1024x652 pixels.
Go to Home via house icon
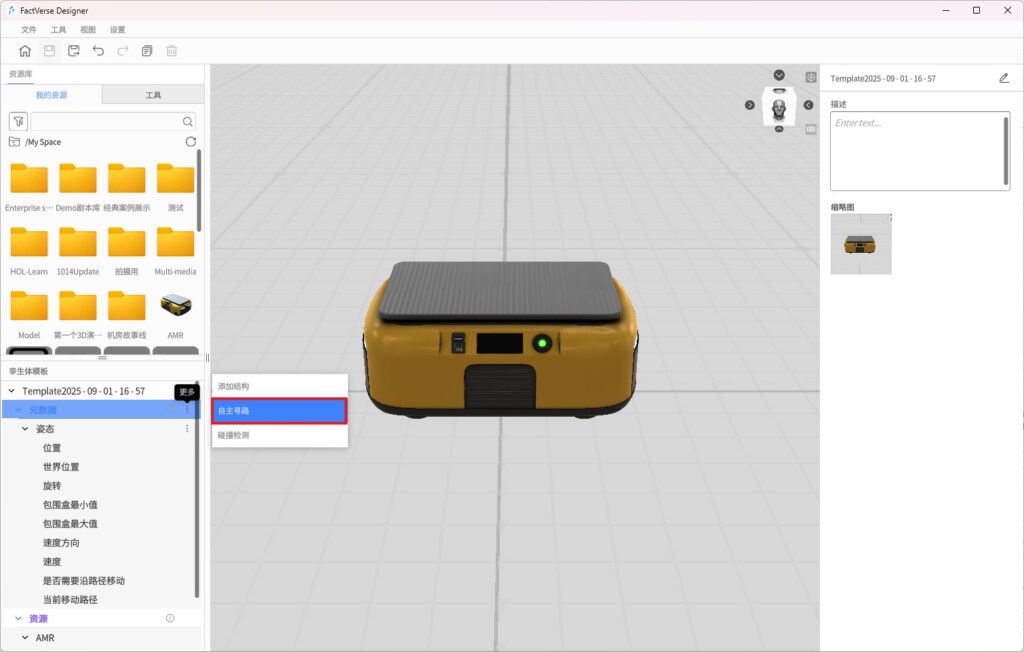click(x=25, y=51)
